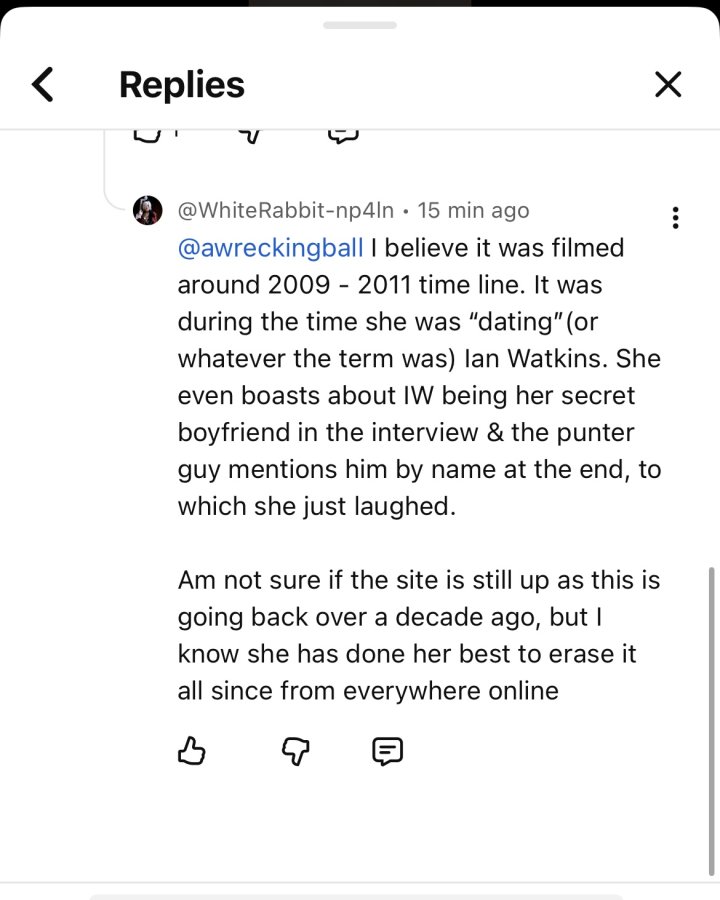Tap the Replies heading
Viewport: 720px width, 900px height.
click(x=181, y=84)
